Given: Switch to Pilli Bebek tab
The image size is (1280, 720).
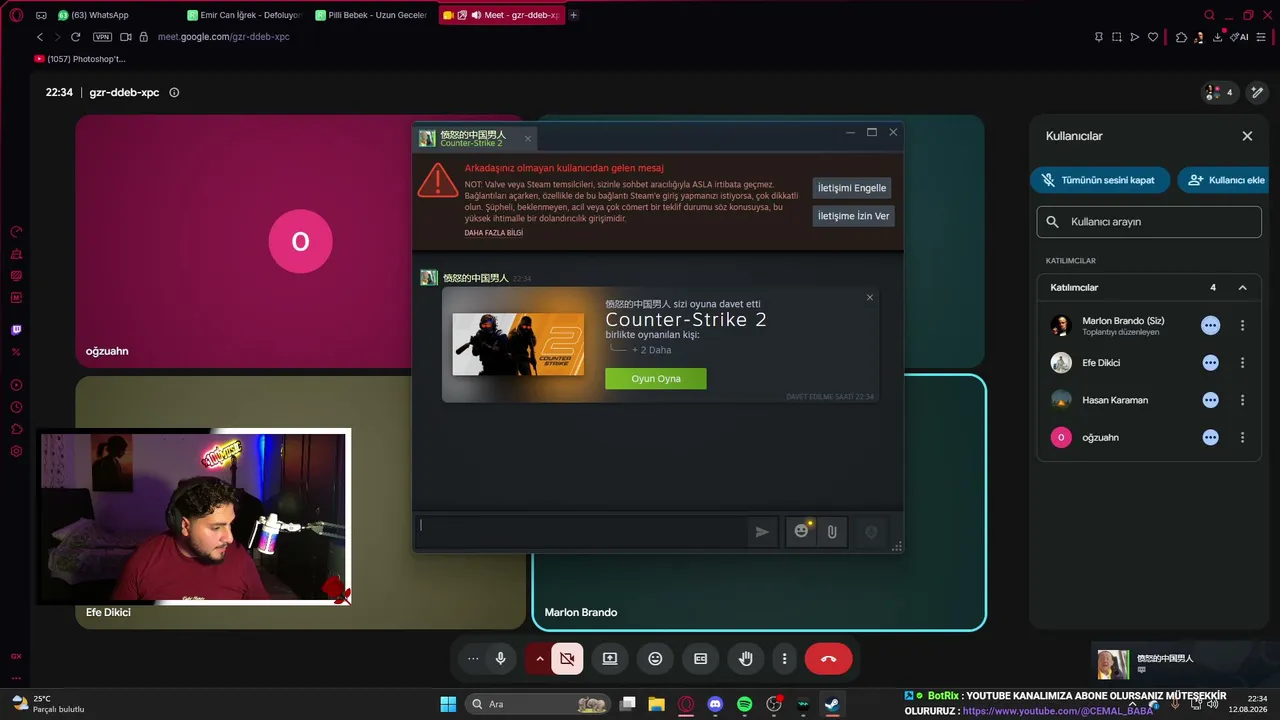Looking at the screenshot, I should 371,15.
